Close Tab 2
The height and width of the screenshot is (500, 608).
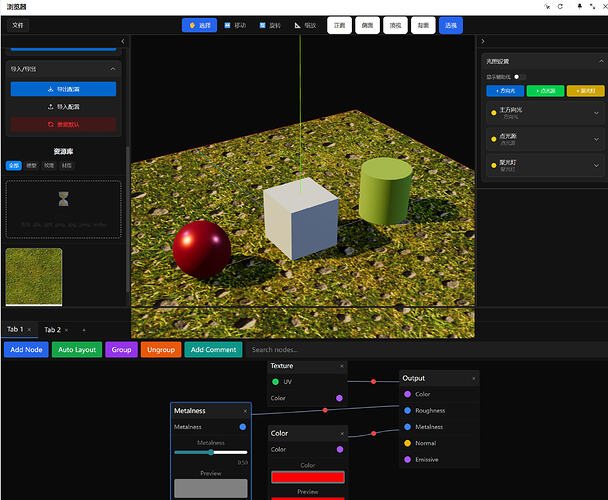click(66, 330)
